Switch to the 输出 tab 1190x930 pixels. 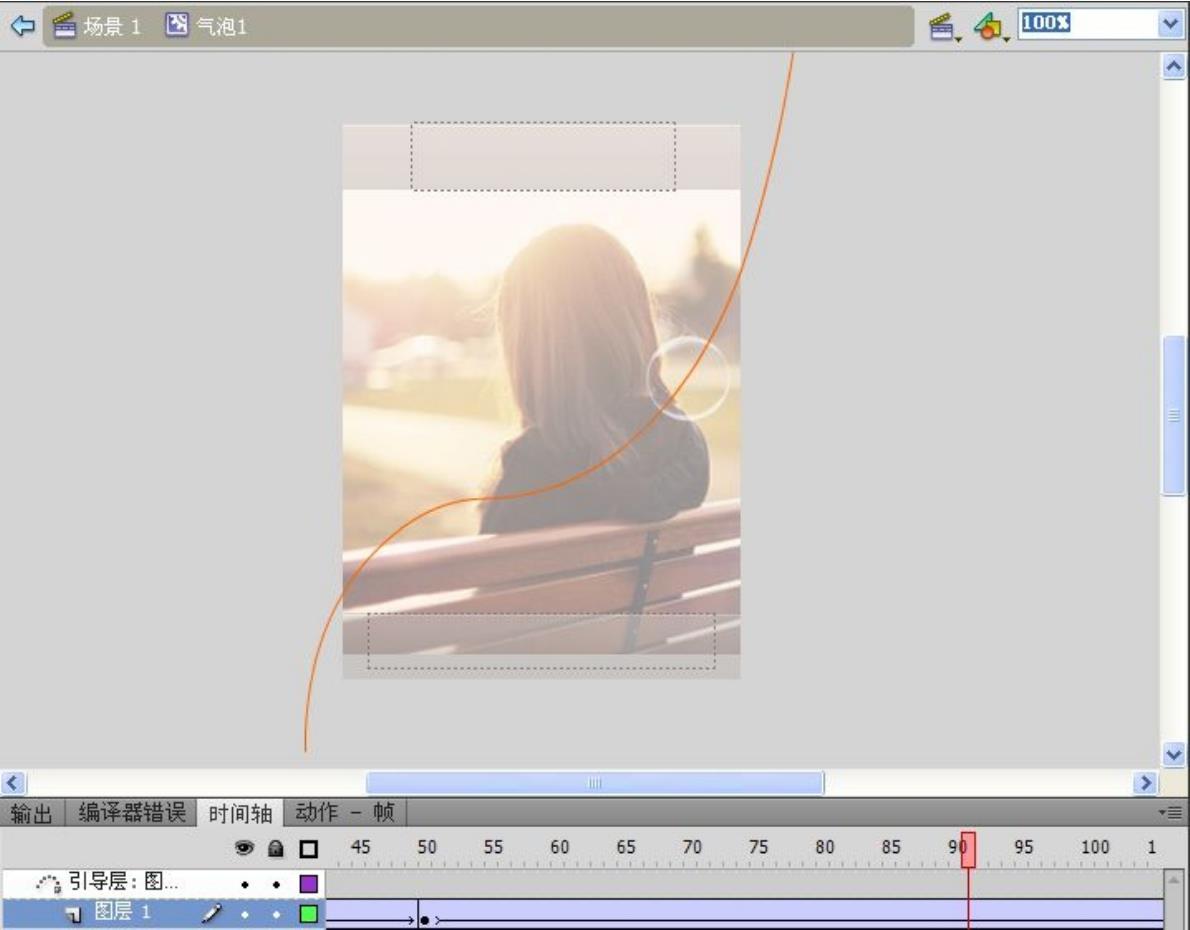point(32,813)
